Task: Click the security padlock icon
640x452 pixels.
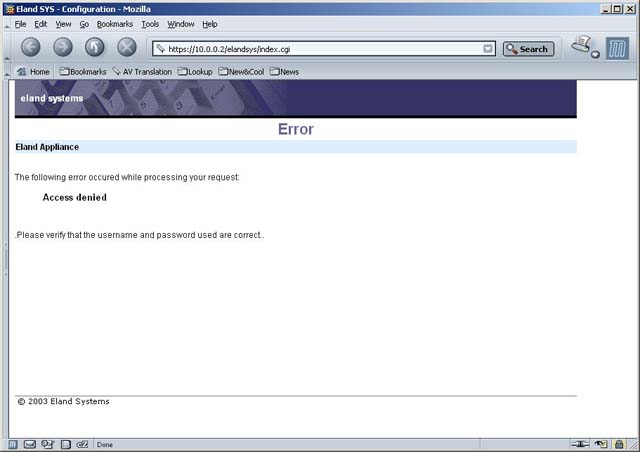Action: 619,444
